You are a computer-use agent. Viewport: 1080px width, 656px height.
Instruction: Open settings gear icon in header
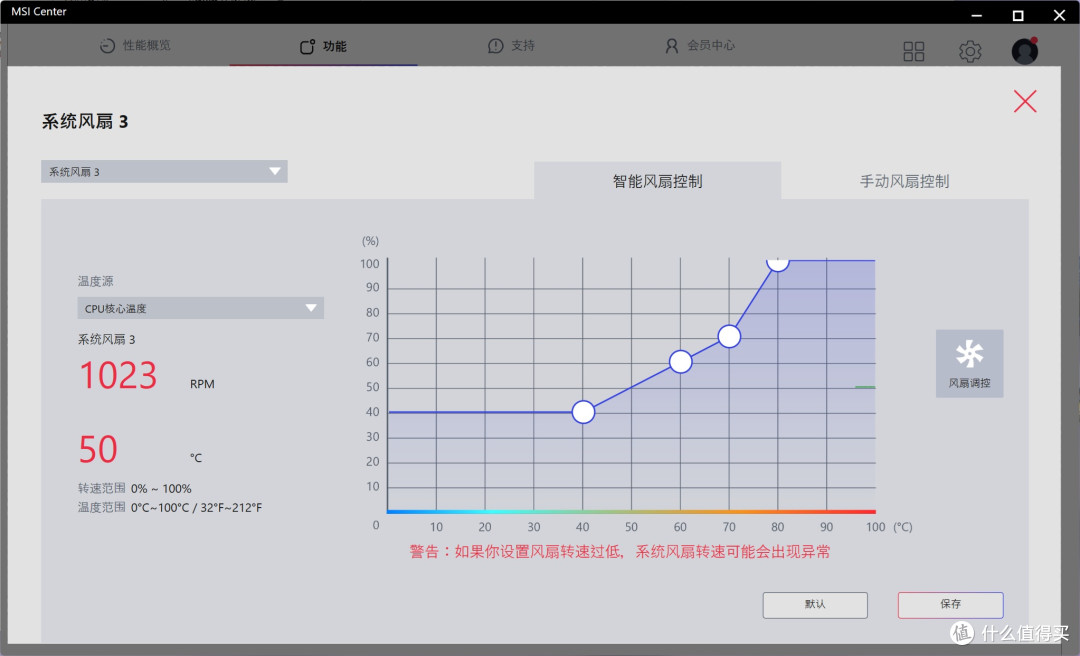pyautogui.click(x=970, y=51)
